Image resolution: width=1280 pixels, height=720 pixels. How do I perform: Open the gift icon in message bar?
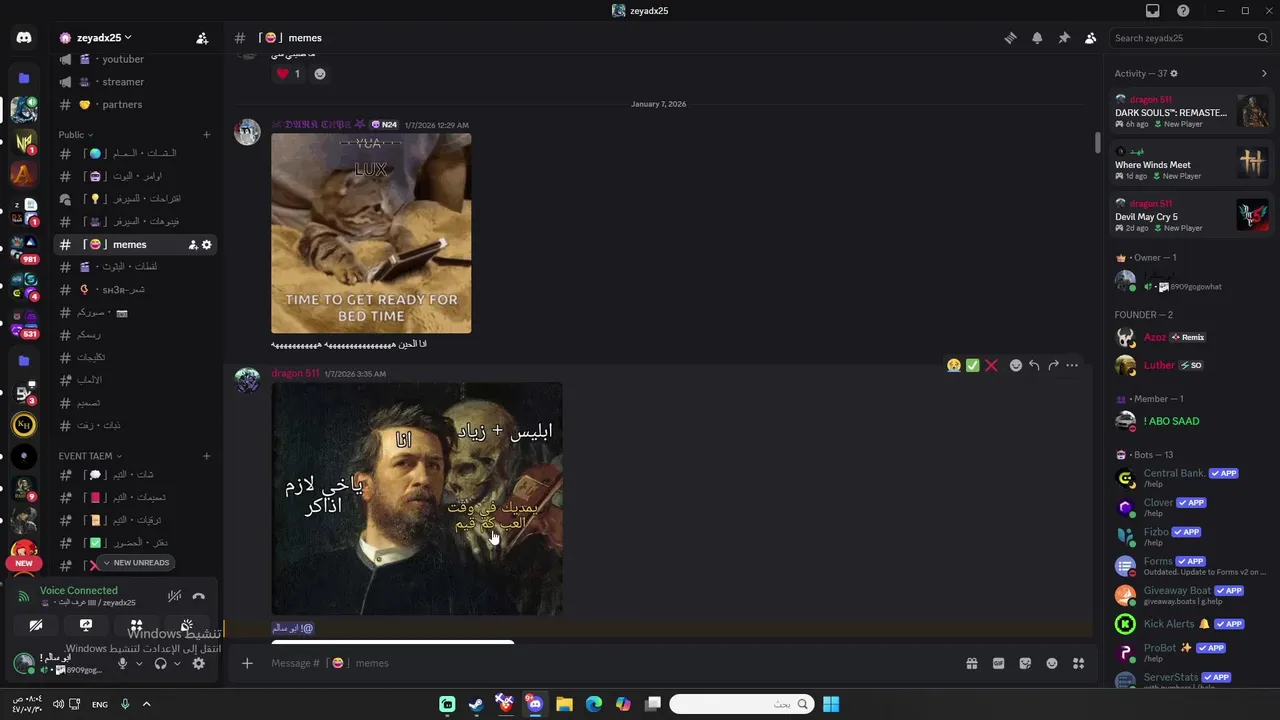click(x=971, y=663)
